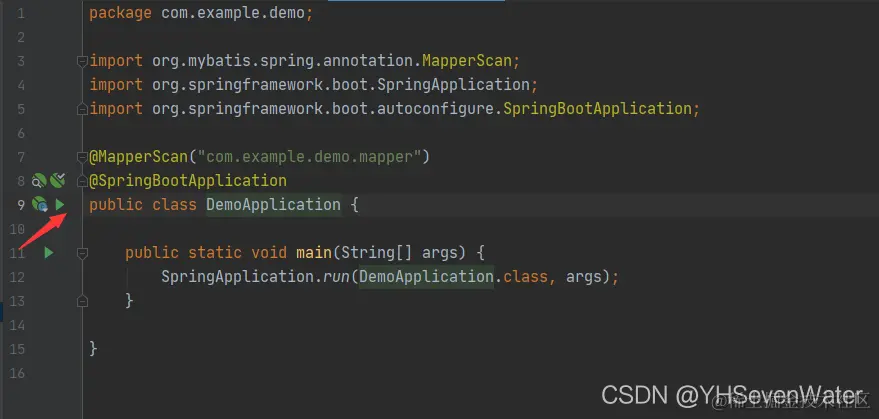
Task: Click 'String[]' in the main method signature
Action: (x=377, y=253)
